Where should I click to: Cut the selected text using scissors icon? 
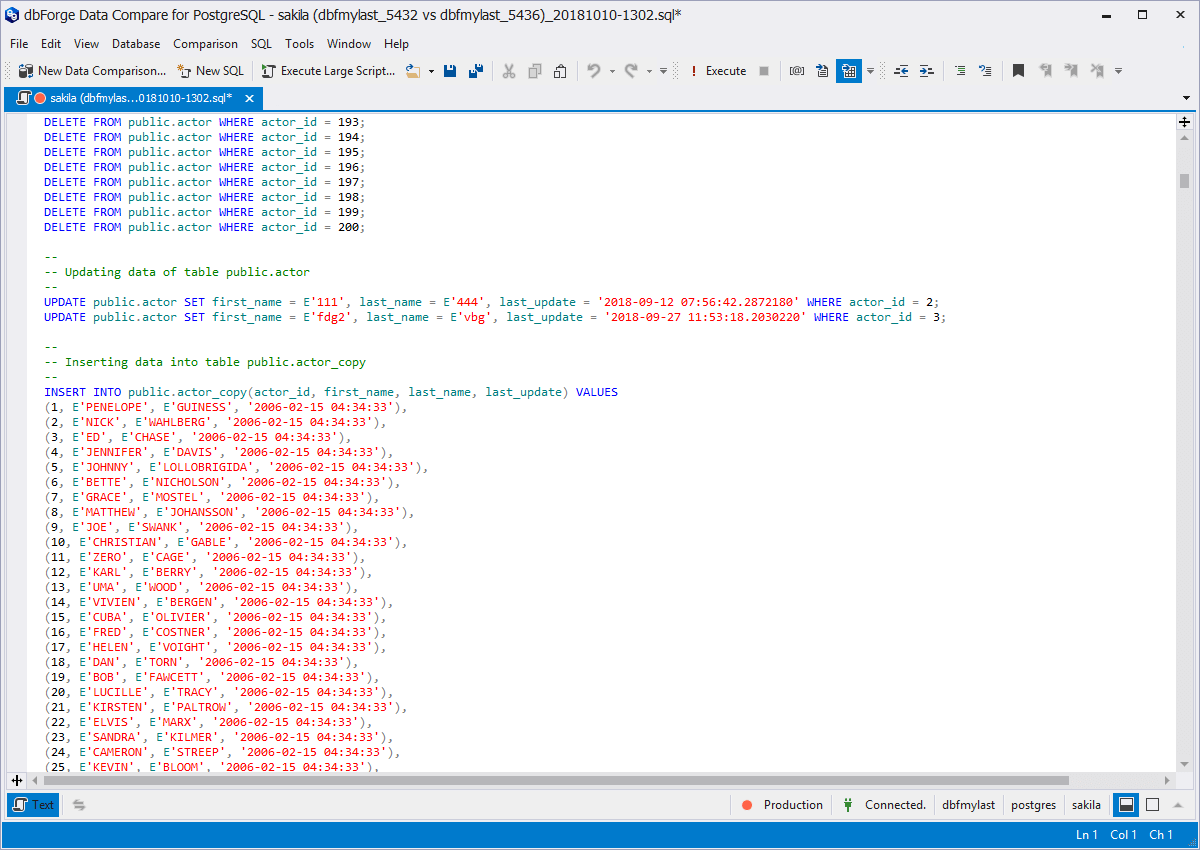[508, 70]
